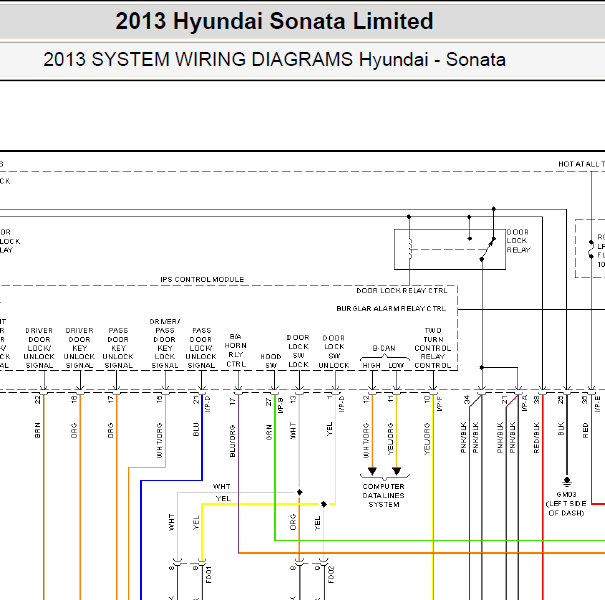Image resolution: width=605 pixels, height=600 pixels.
Task: Click the "2013 Hyundai Sonata Limited" title
Action: click(274, 21)
